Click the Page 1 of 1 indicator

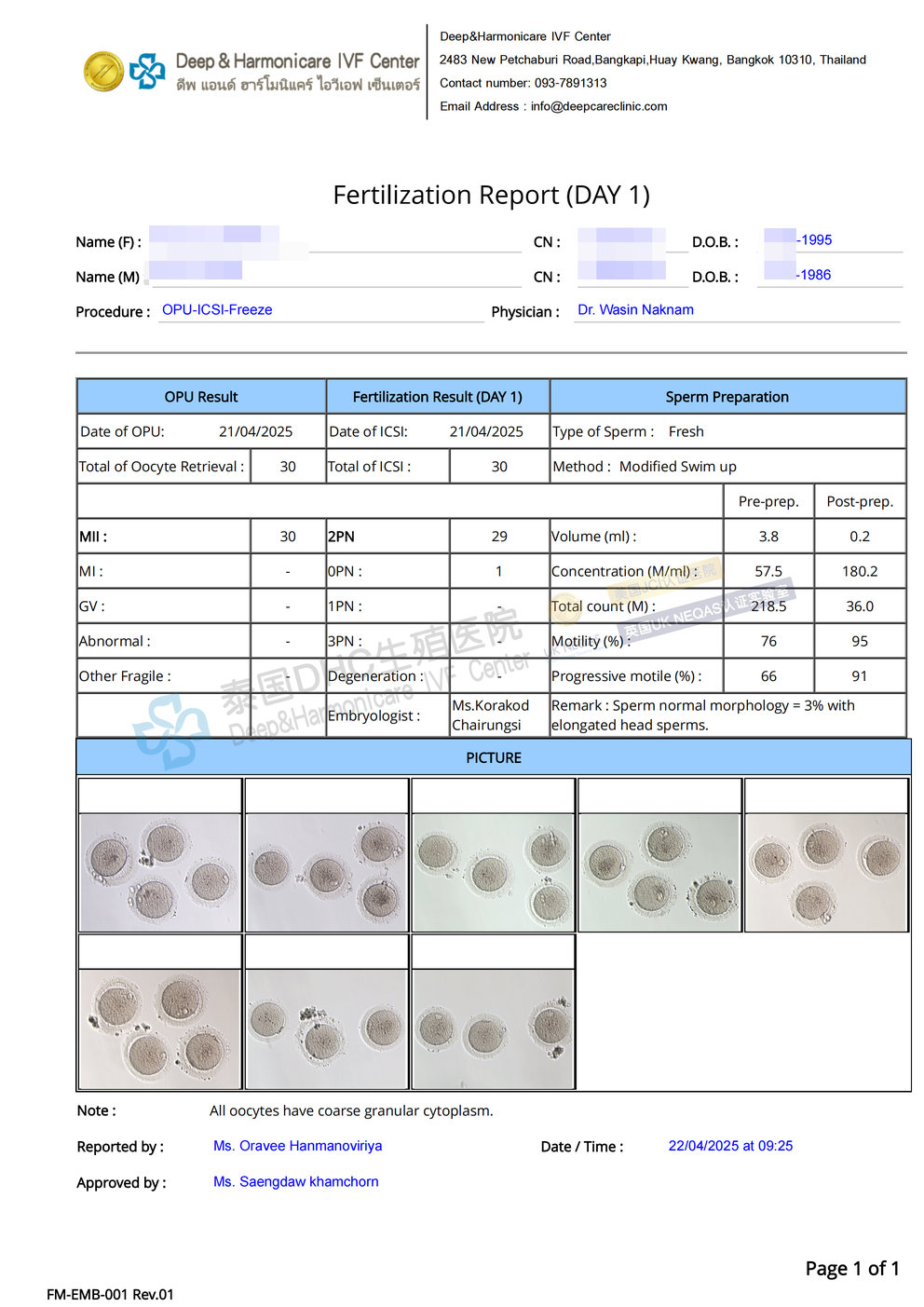click(851, 1269)
